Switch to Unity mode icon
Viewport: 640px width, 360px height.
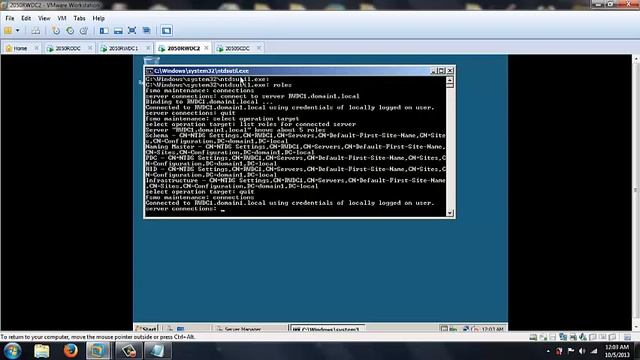point(147,31)
